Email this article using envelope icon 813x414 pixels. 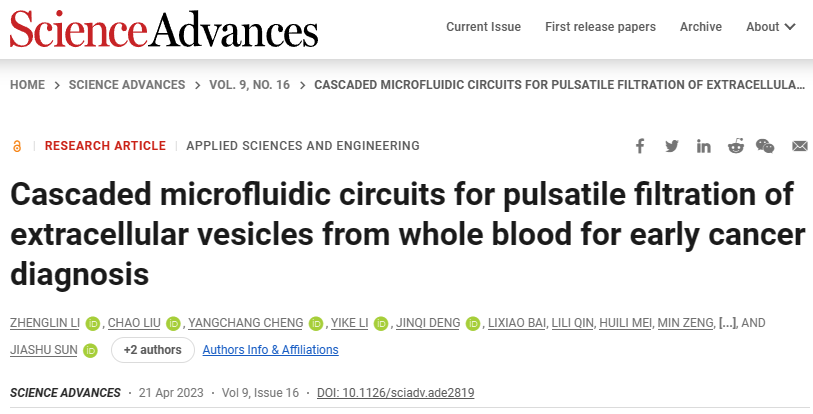click(799, 146)
